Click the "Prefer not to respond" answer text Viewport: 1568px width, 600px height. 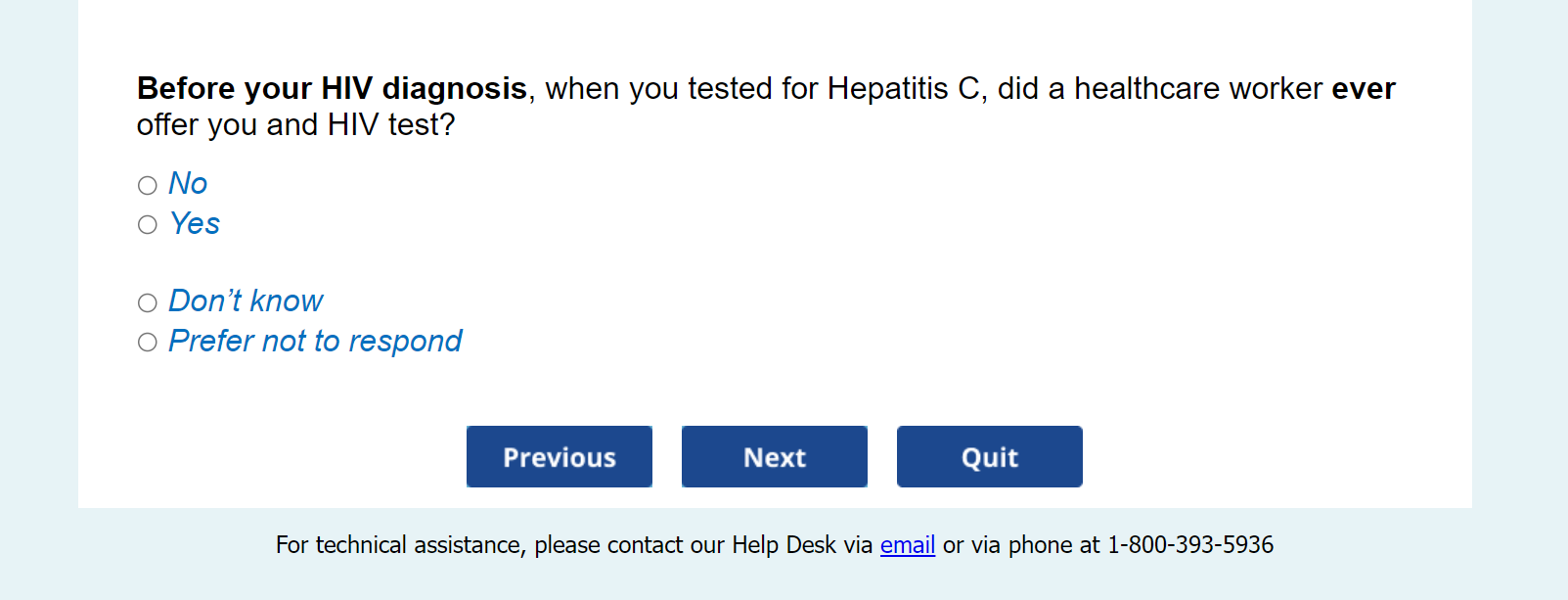point(315,342)
